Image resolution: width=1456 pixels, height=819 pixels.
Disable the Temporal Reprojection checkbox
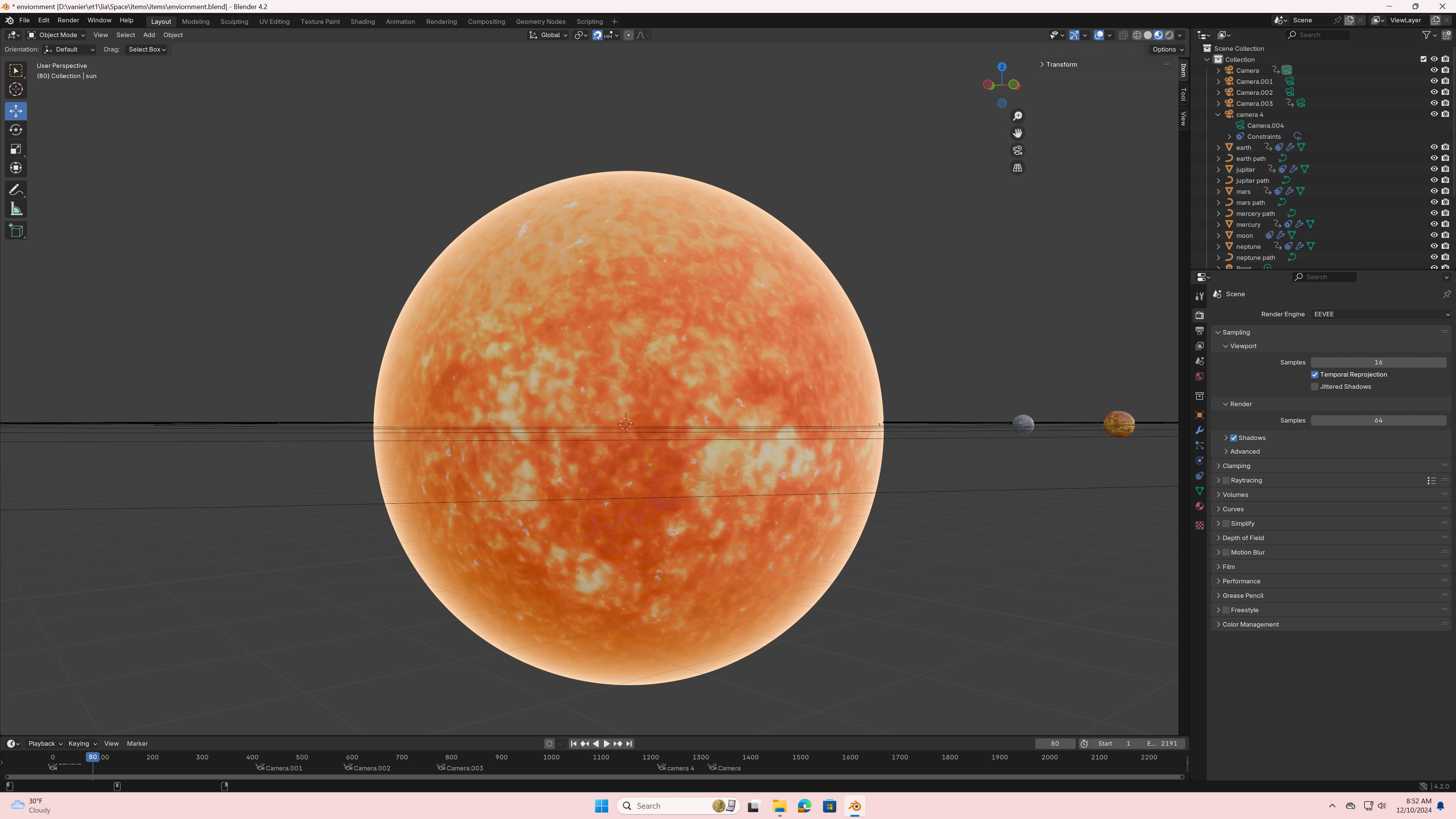[1315, 374]
